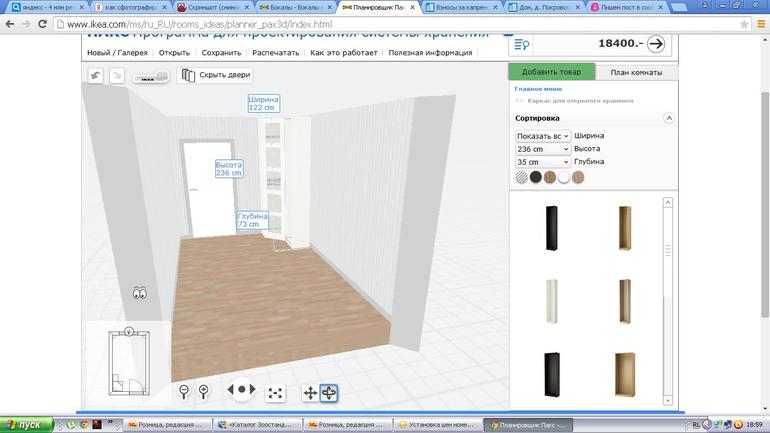The height and width of the screenshot is (433, 770).
Task: Toggle Скрыть двери to hide doors
Action: 215,75
